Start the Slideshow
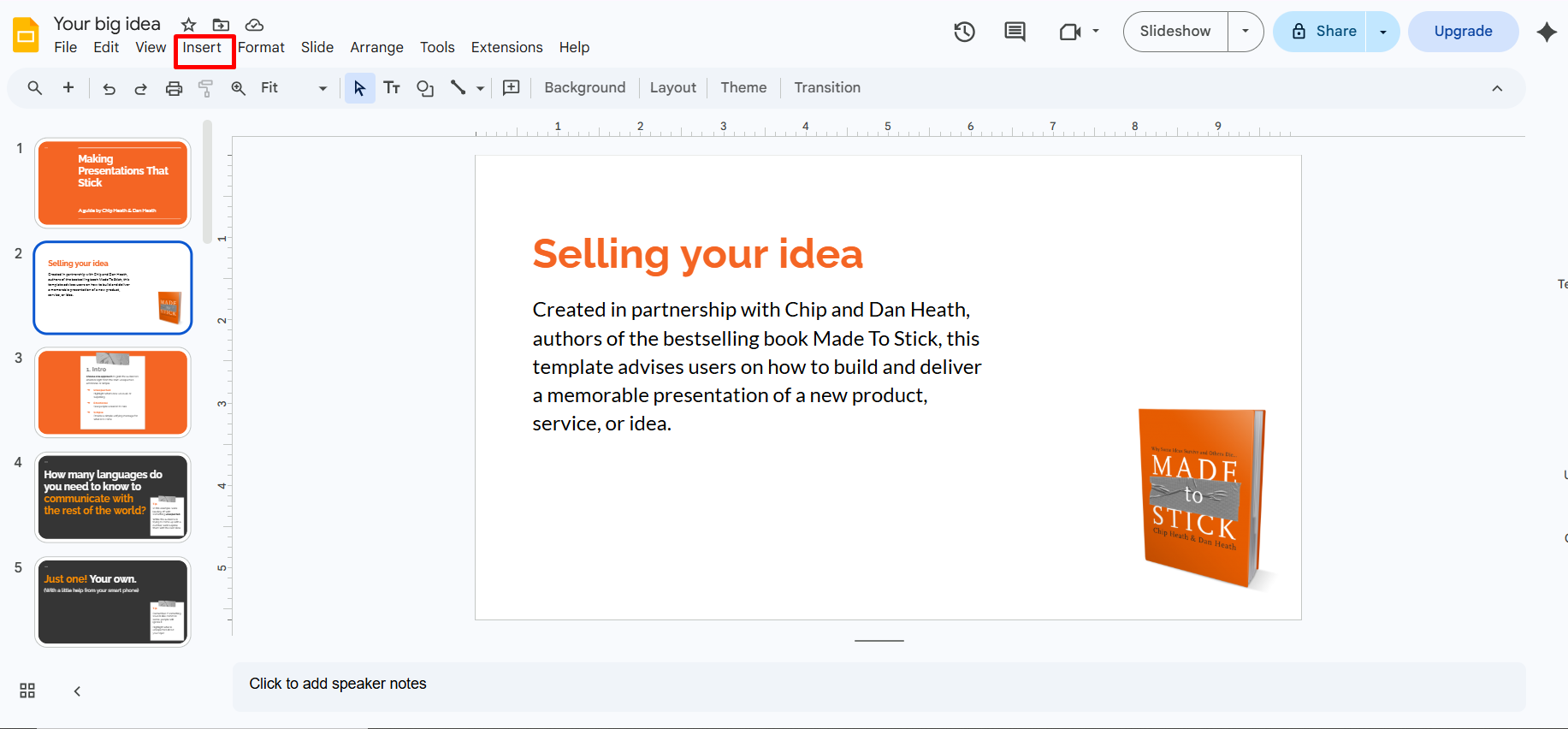This screenshot has width=1568, height=729. point(1175,32)
